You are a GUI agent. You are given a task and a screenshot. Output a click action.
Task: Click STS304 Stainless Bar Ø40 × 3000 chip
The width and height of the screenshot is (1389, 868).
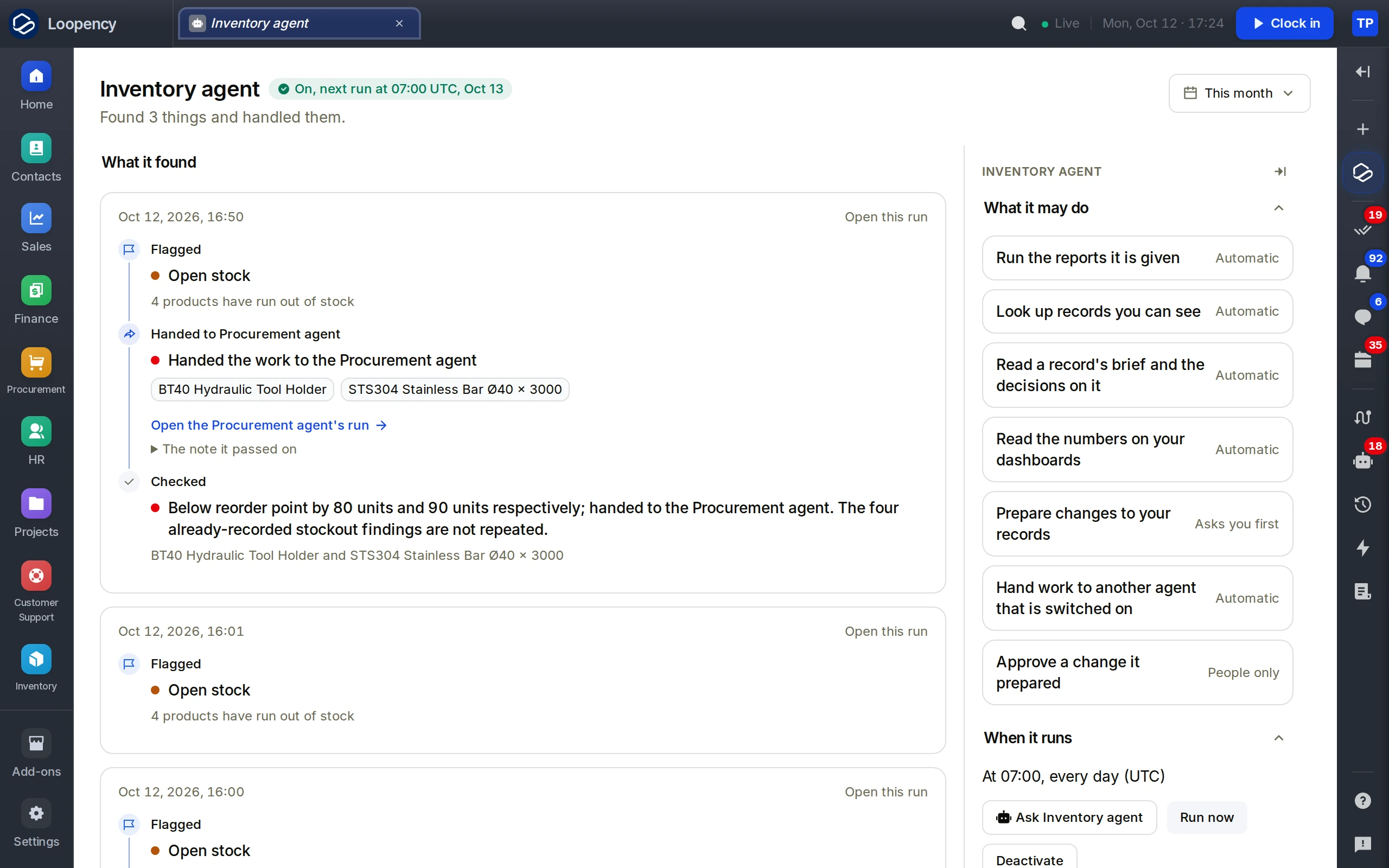455,389
